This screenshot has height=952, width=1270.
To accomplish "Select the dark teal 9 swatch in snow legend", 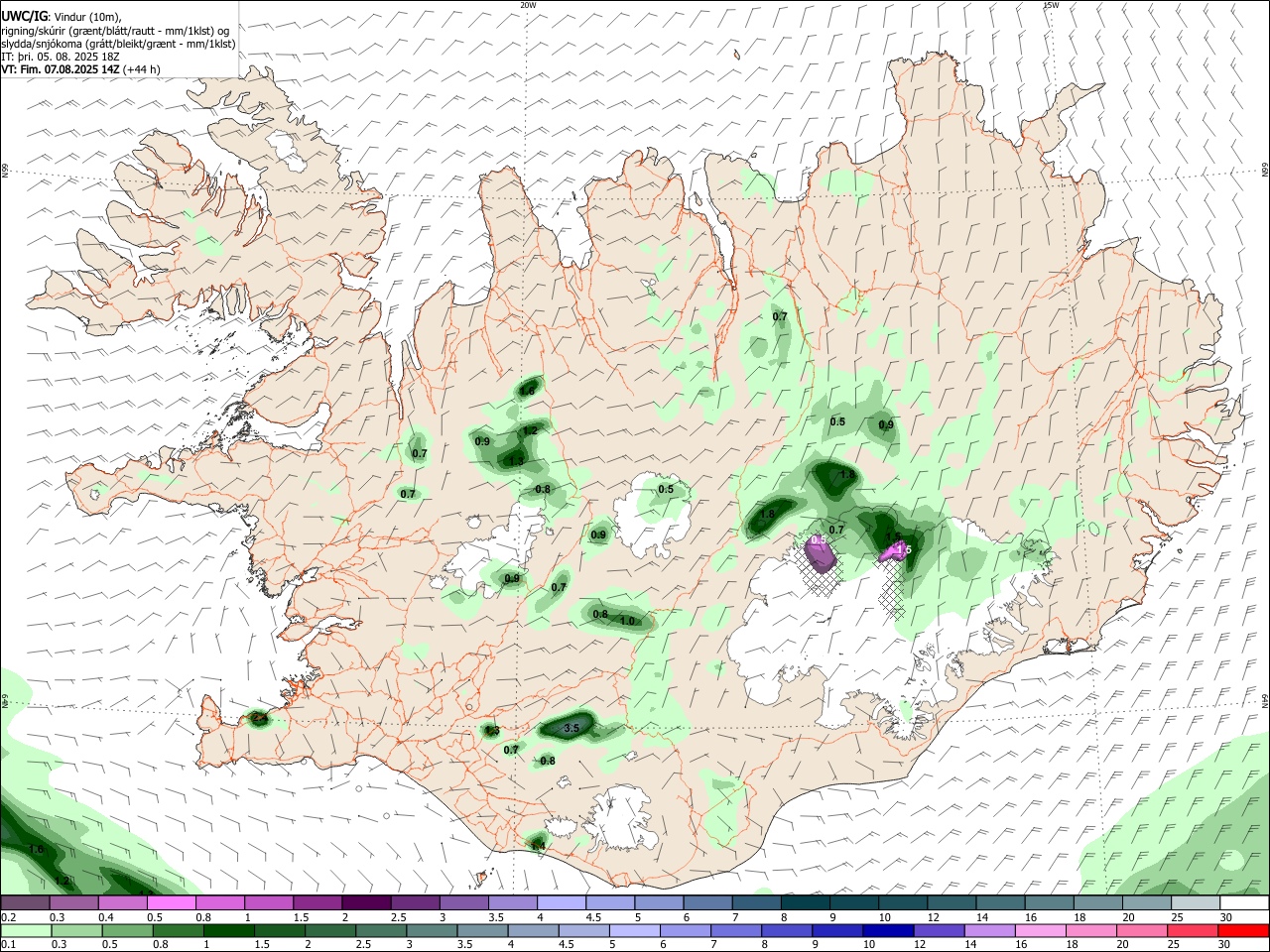I will click(853, 903).
